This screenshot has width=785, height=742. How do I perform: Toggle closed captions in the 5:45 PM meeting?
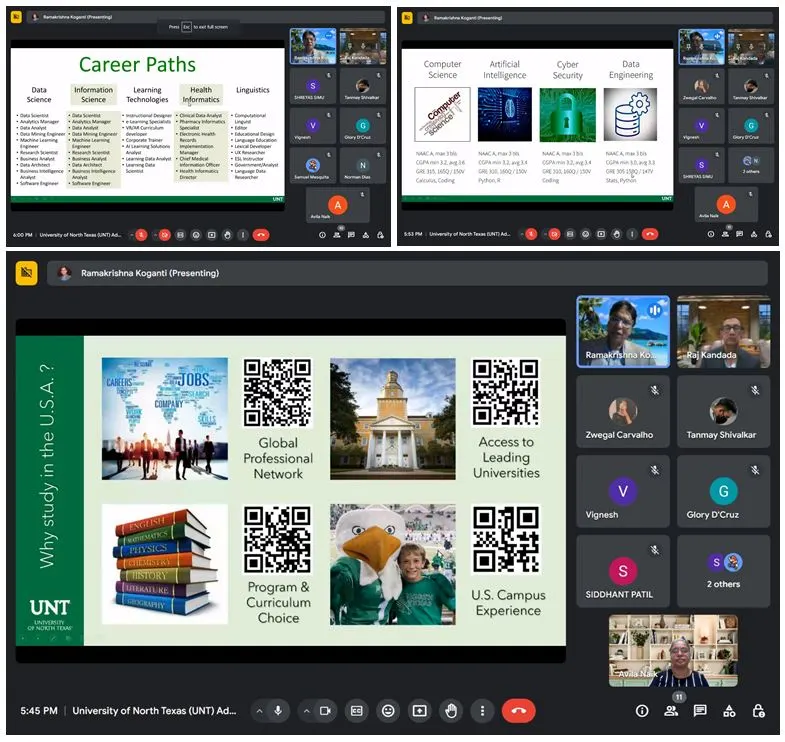pos(356,710)
